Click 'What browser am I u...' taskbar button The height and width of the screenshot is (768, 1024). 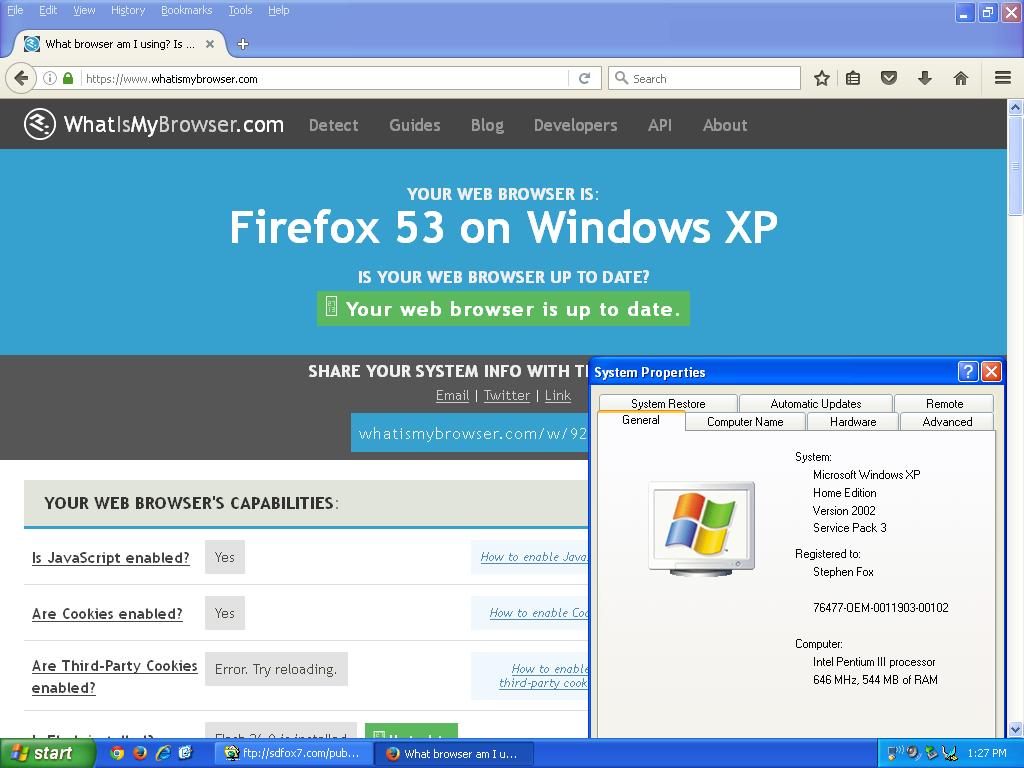pyautogui.click(x=454, y=754)
